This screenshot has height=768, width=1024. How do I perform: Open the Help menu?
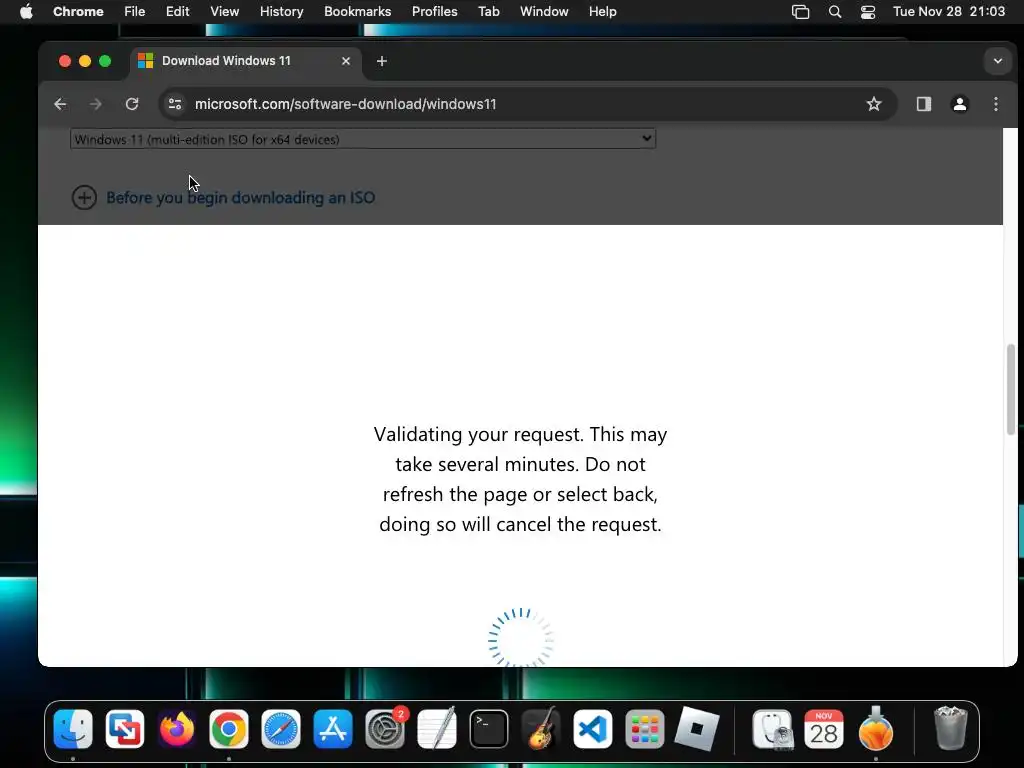point(602,12)
